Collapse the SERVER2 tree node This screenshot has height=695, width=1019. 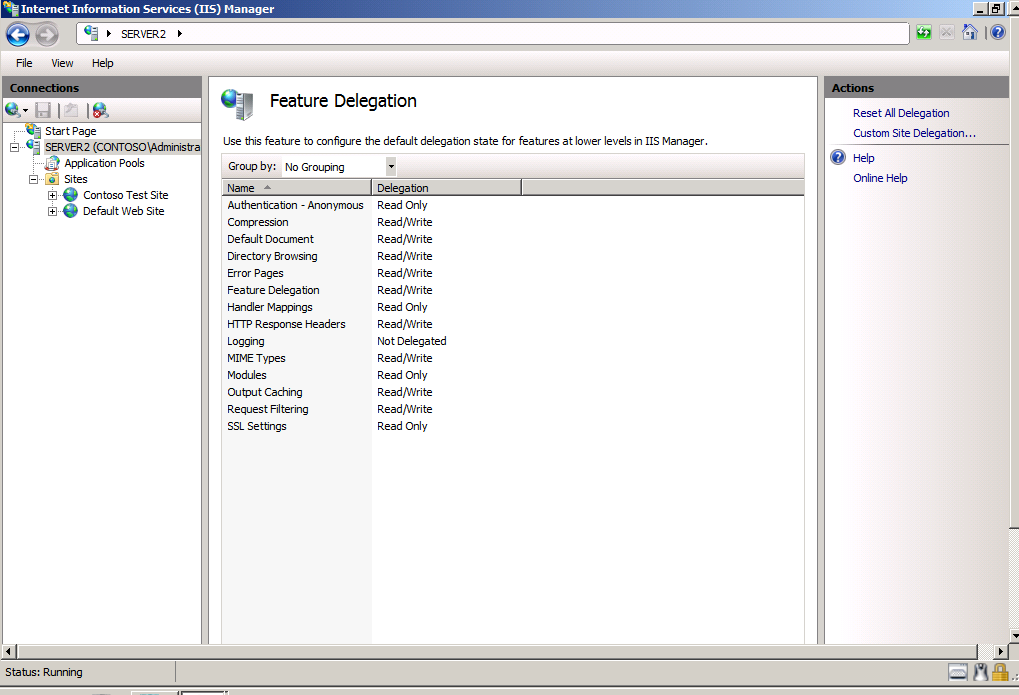14,148
